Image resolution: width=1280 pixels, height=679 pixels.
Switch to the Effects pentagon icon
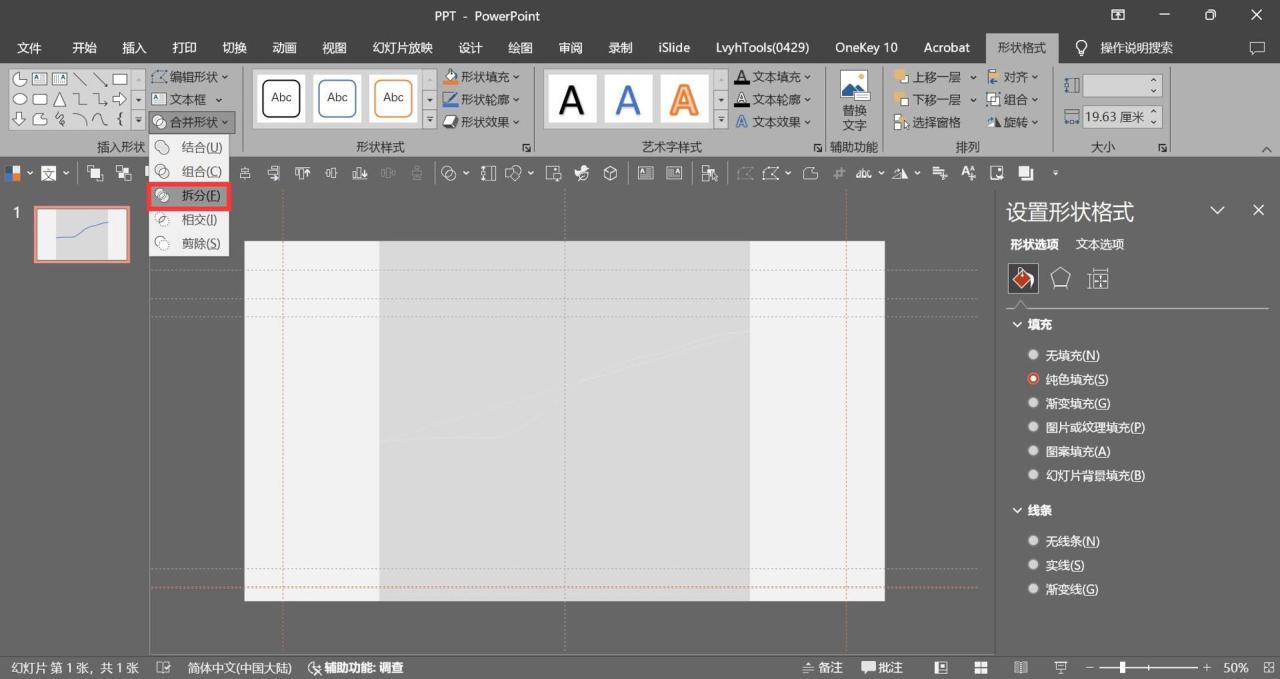[x=1060, y=278]
